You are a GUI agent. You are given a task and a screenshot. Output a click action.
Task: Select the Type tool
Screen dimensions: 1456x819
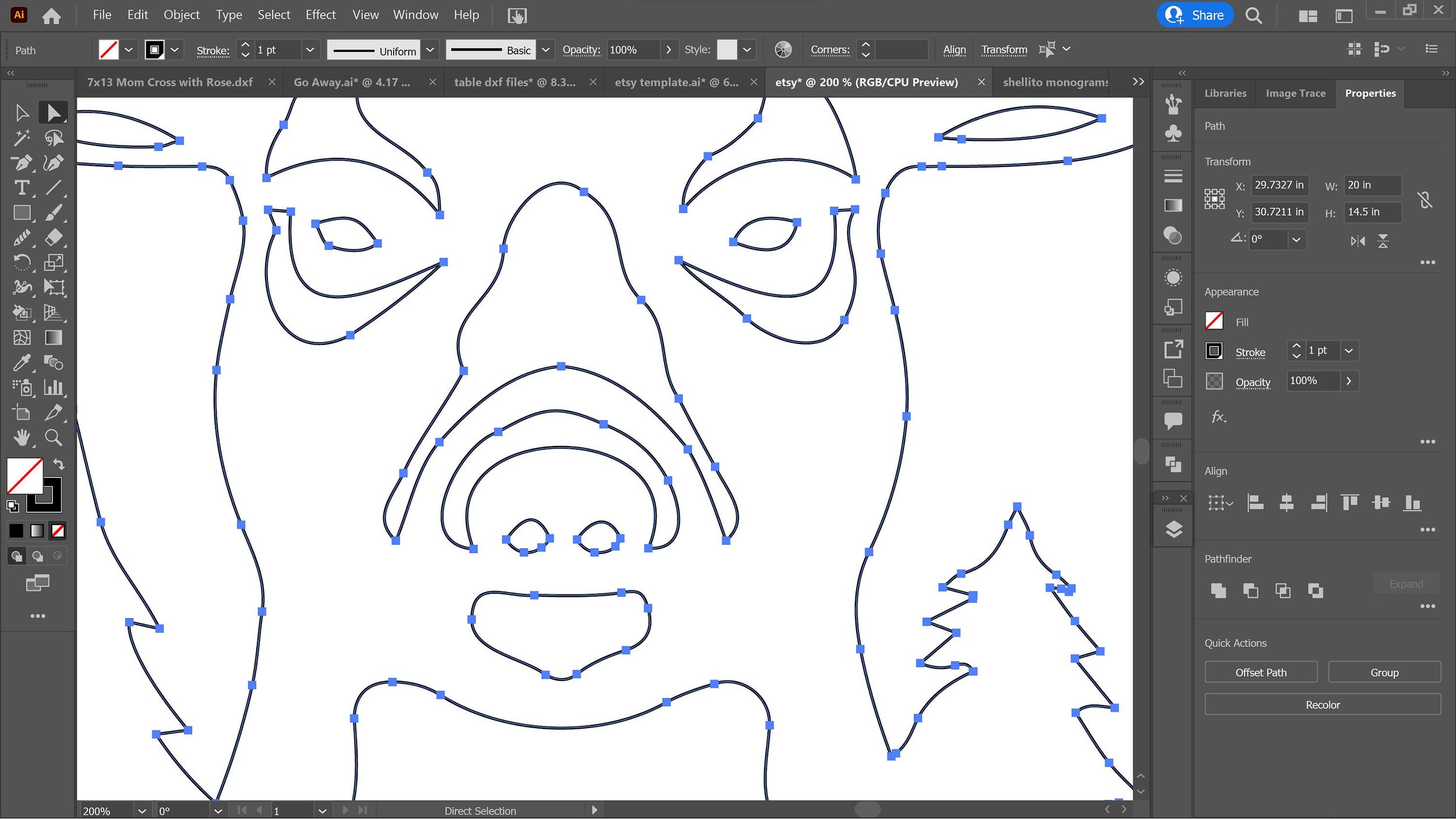pyautogui.click(x=22, y=187)
